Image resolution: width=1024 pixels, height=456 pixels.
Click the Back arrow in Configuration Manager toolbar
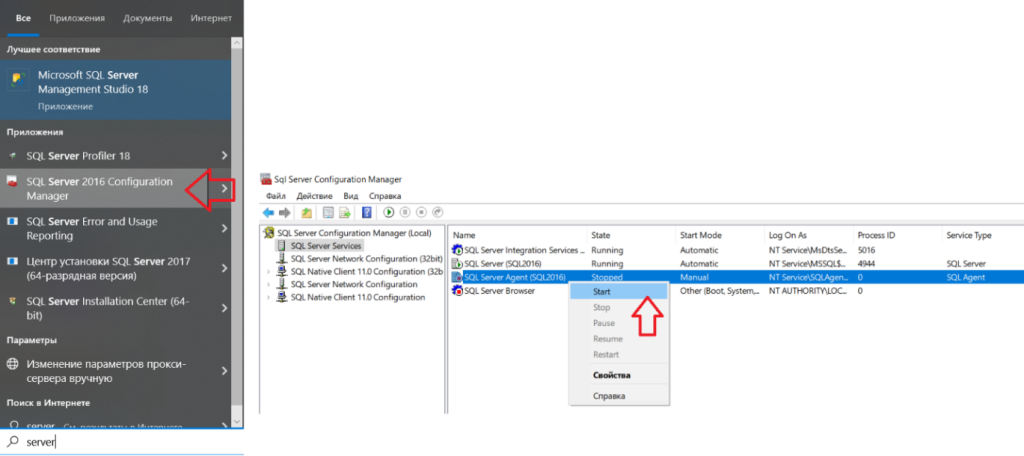point(268,212)
